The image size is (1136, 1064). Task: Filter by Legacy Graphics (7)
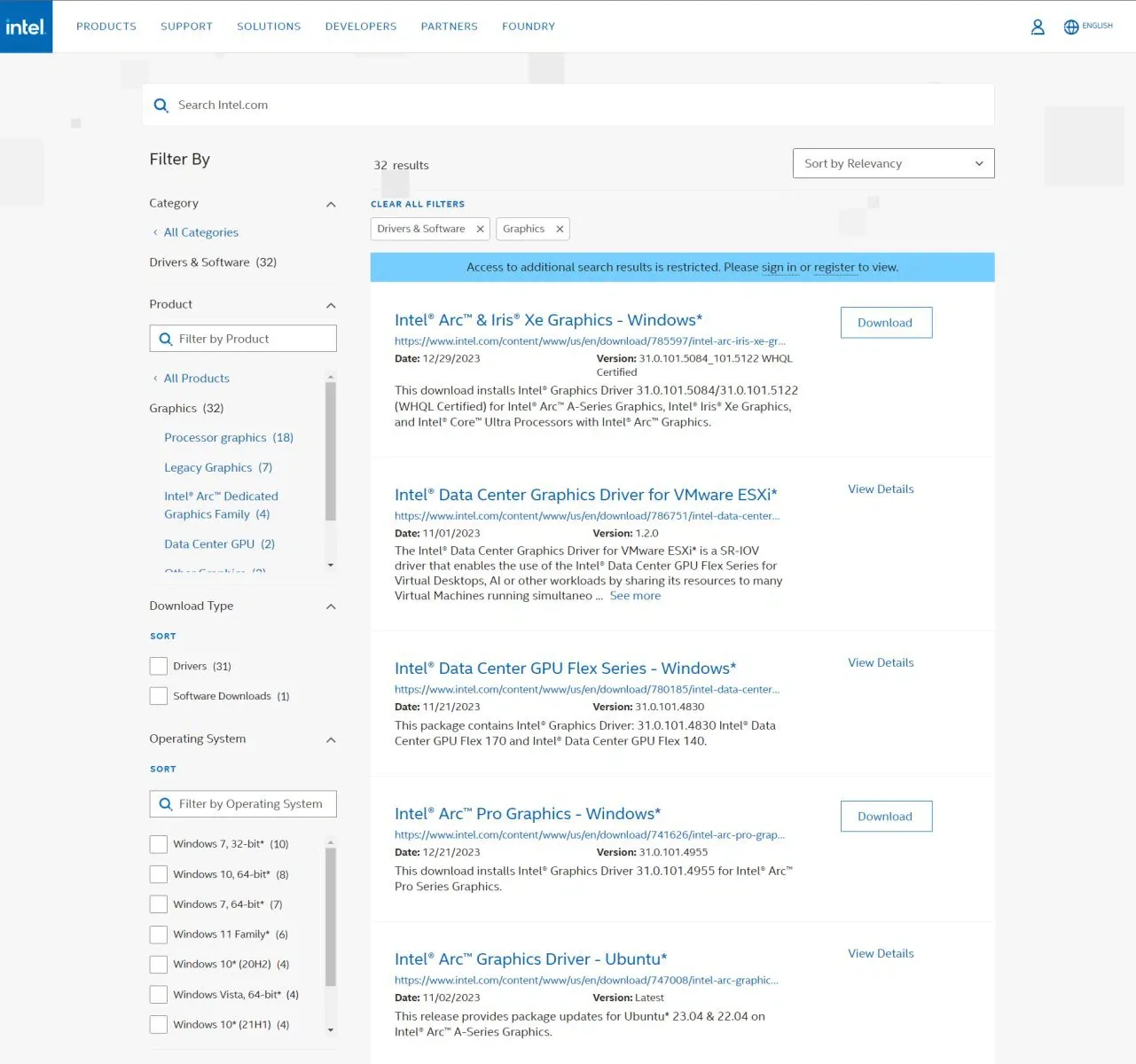[x=218, y=468]
